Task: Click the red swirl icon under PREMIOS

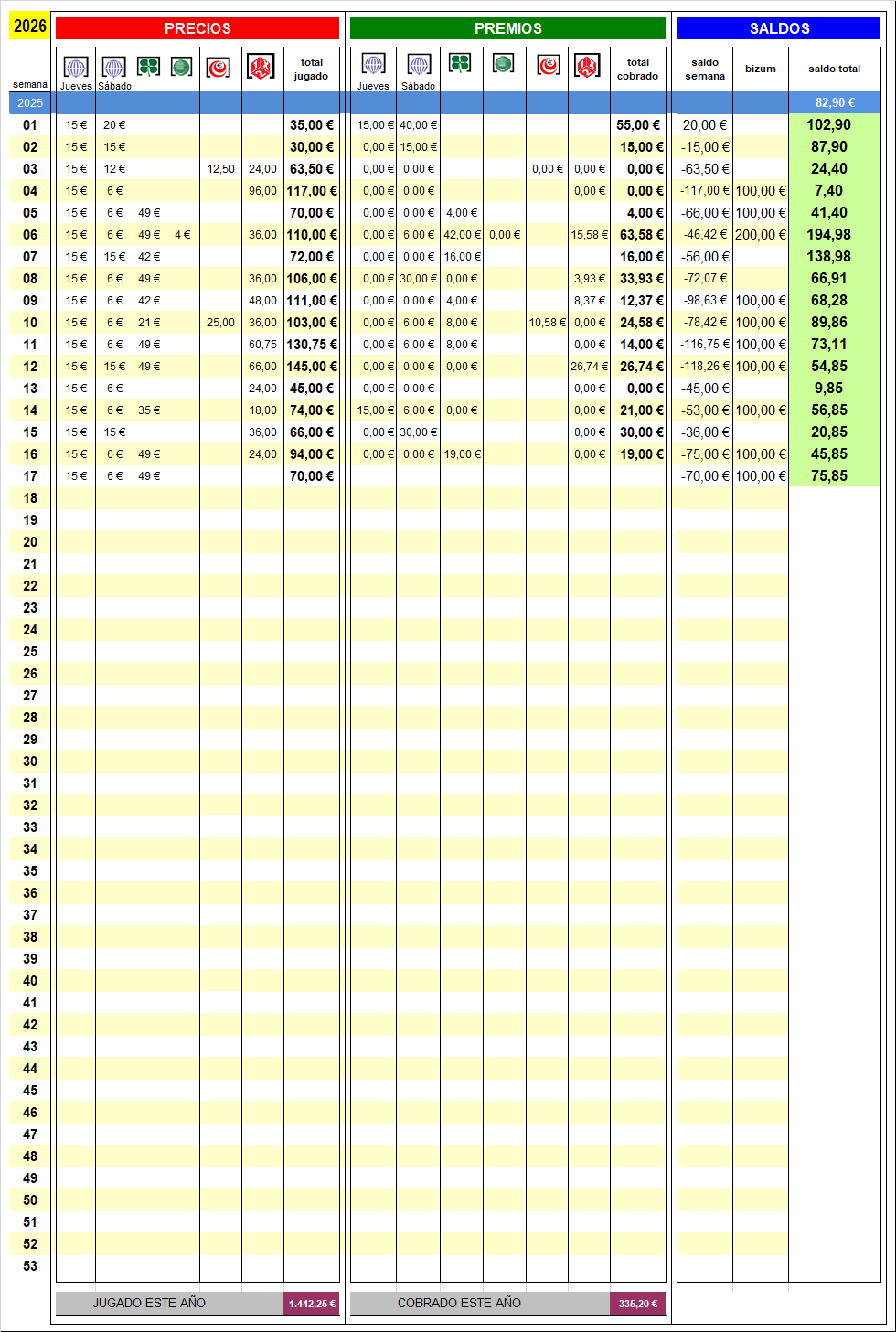Action: point(549,65)
